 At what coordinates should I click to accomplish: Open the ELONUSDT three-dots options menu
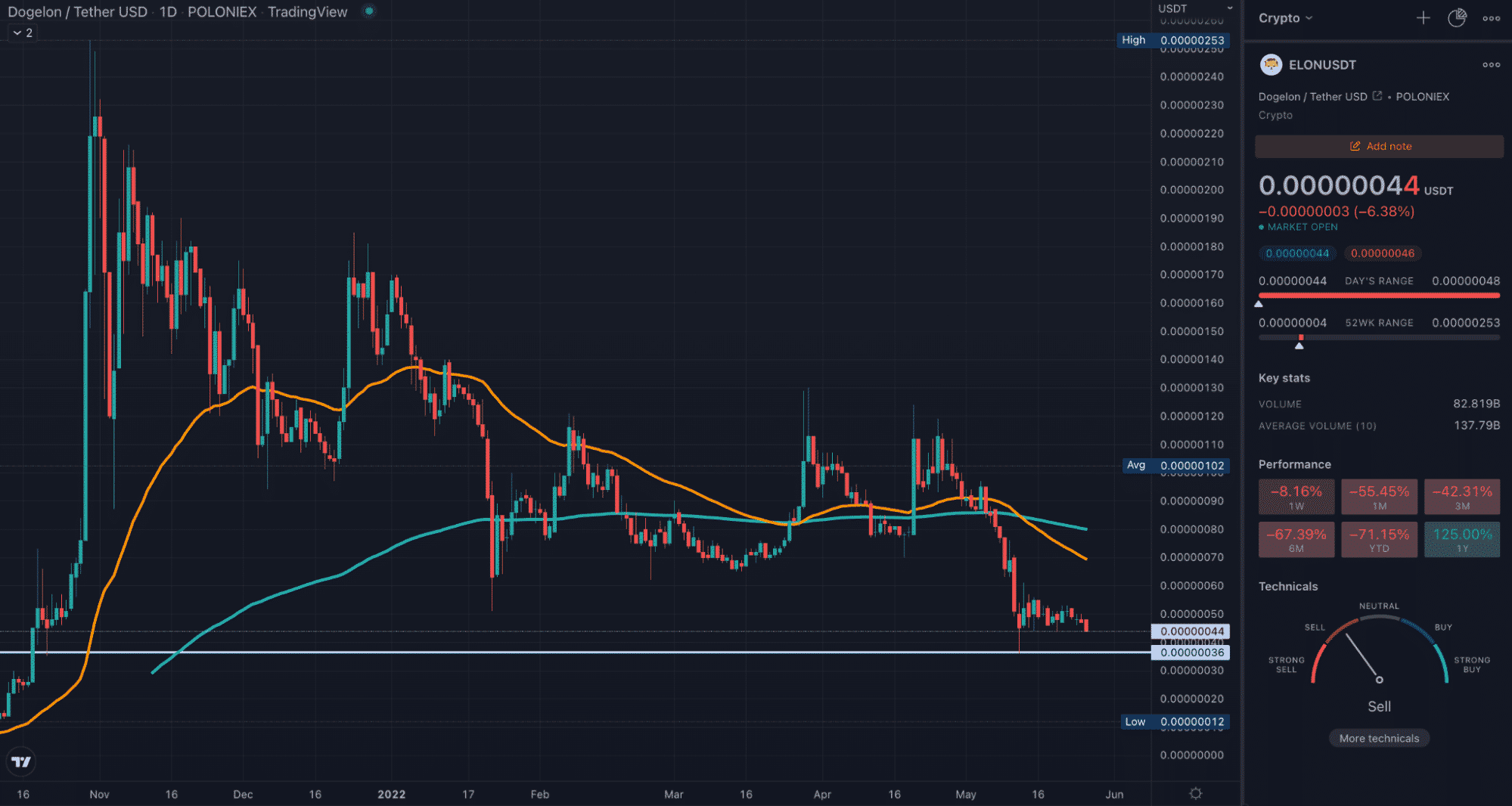click(x=1492, y=65)
